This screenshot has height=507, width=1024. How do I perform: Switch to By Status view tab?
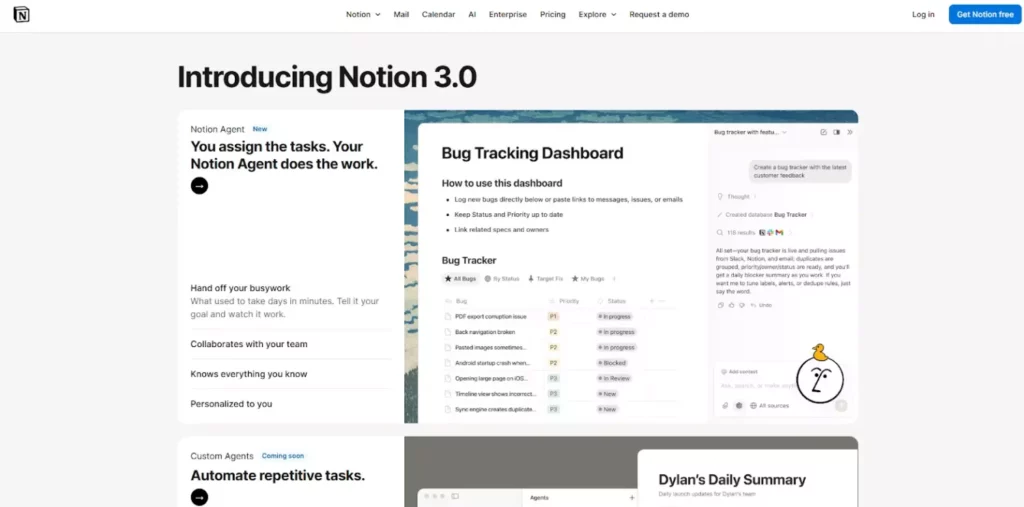click(x=502, y=278)
